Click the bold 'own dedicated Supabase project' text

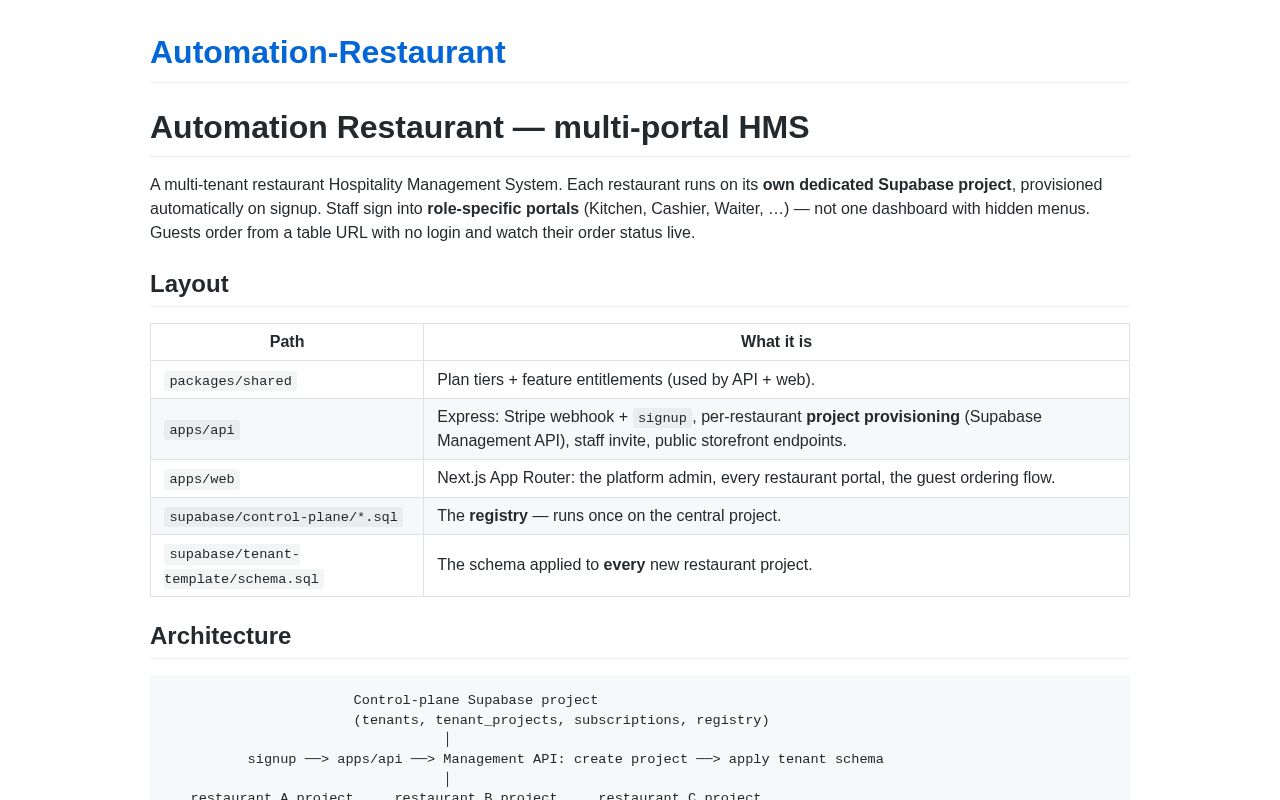tap(887, 185)
